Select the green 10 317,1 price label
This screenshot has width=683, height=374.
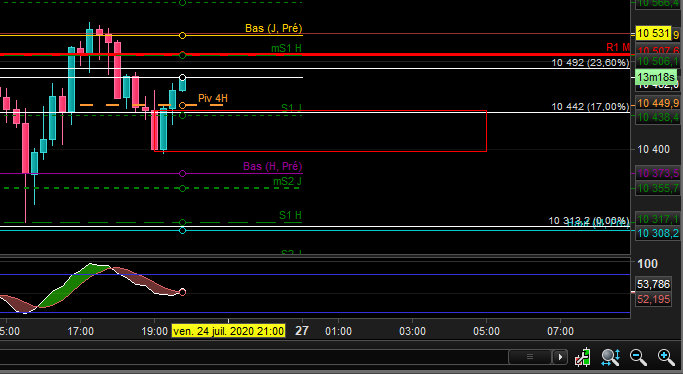point(658,219)
